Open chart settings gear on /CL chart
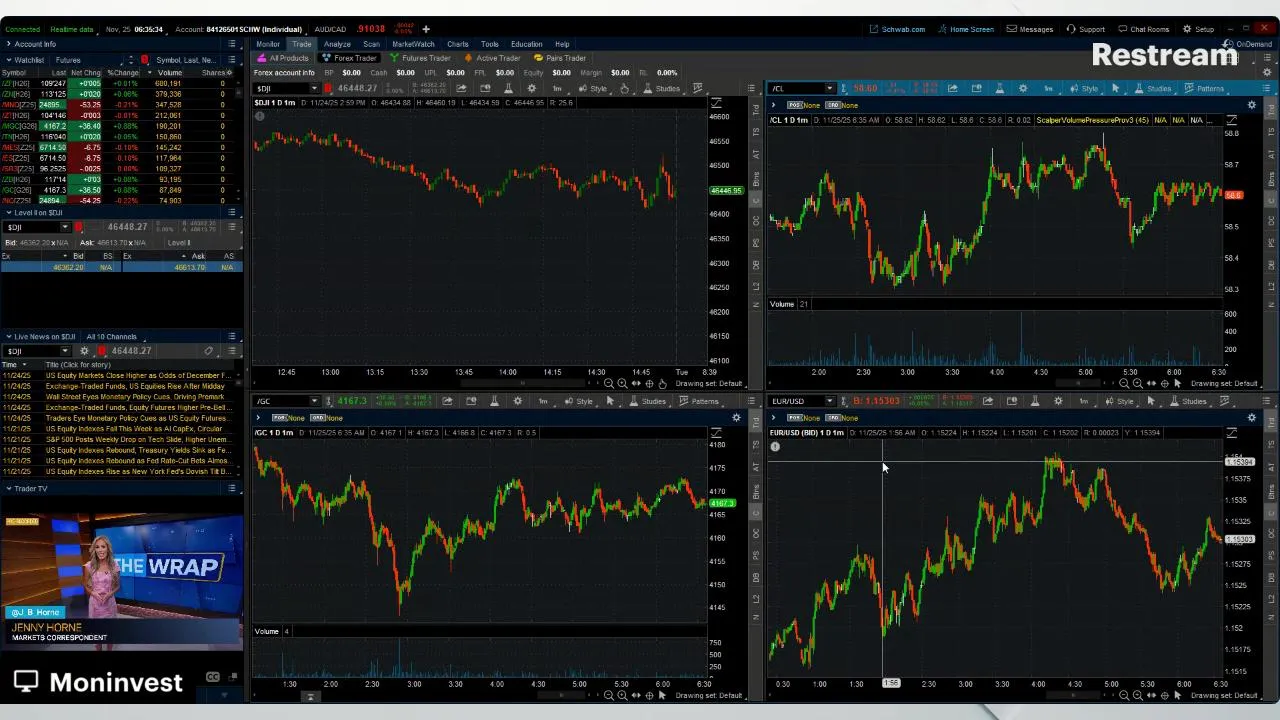The image size is (1280, 720). [x=1022, y=88]
